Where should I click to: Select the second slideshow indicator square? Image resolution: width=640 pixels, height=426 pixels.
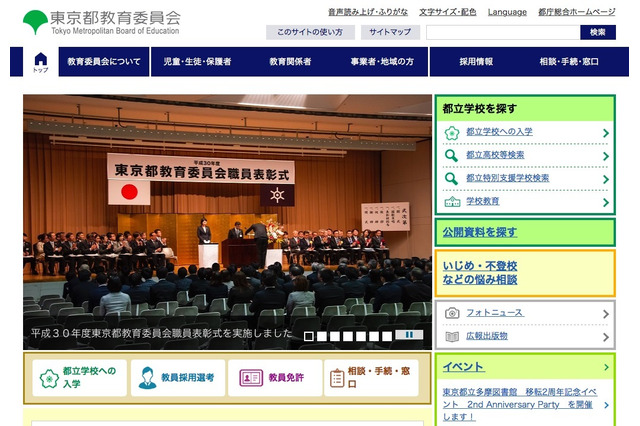pos(322,336)
